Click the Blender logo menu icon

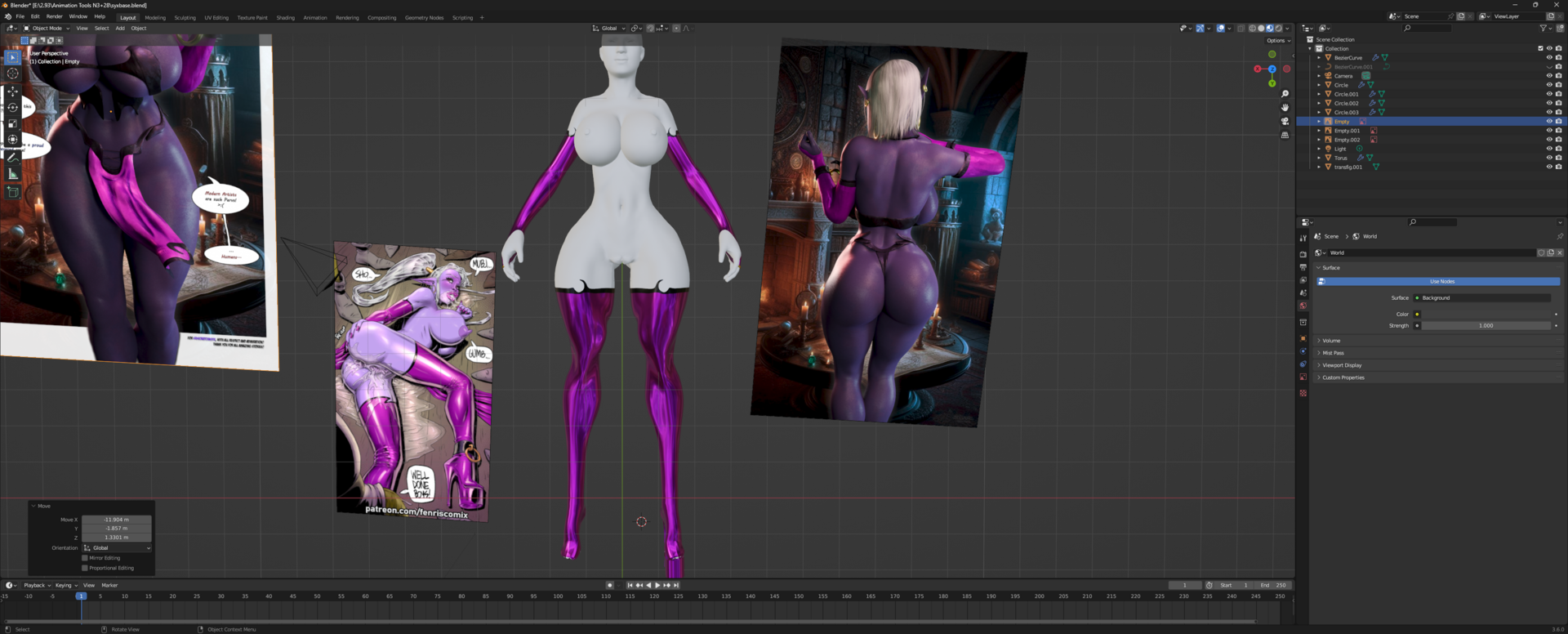(x=8, y=16)
